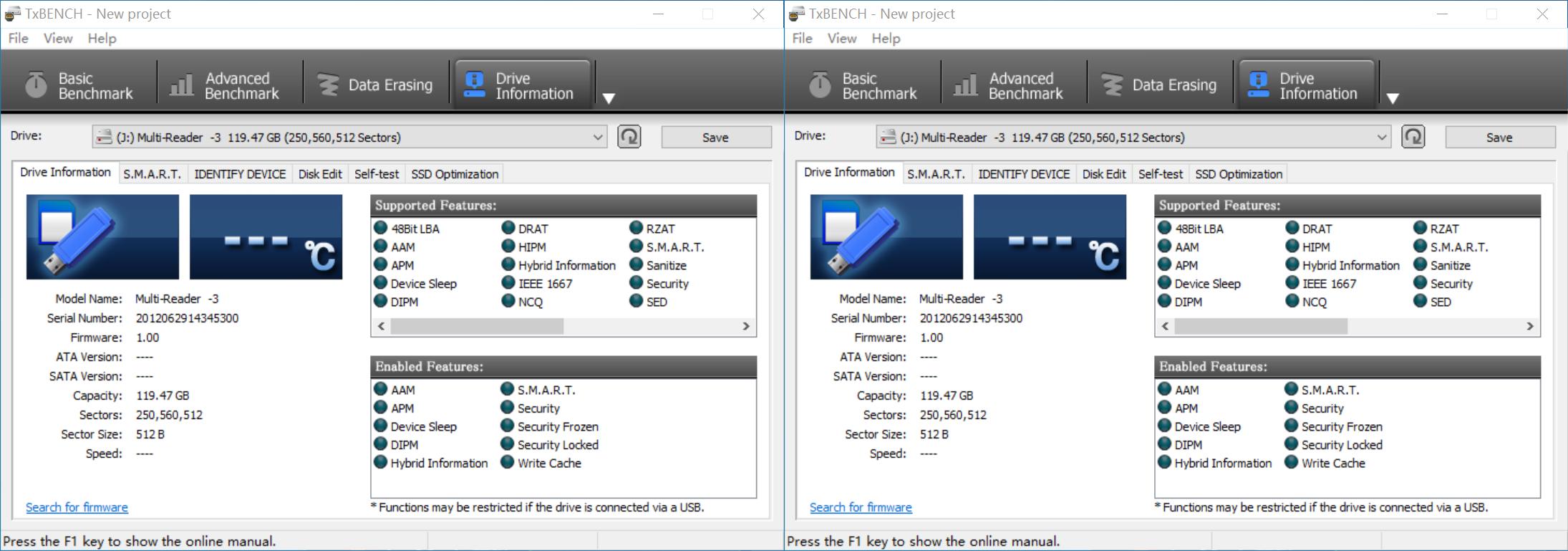
Task: Open Help menu in left window
Action: point(102,39)
